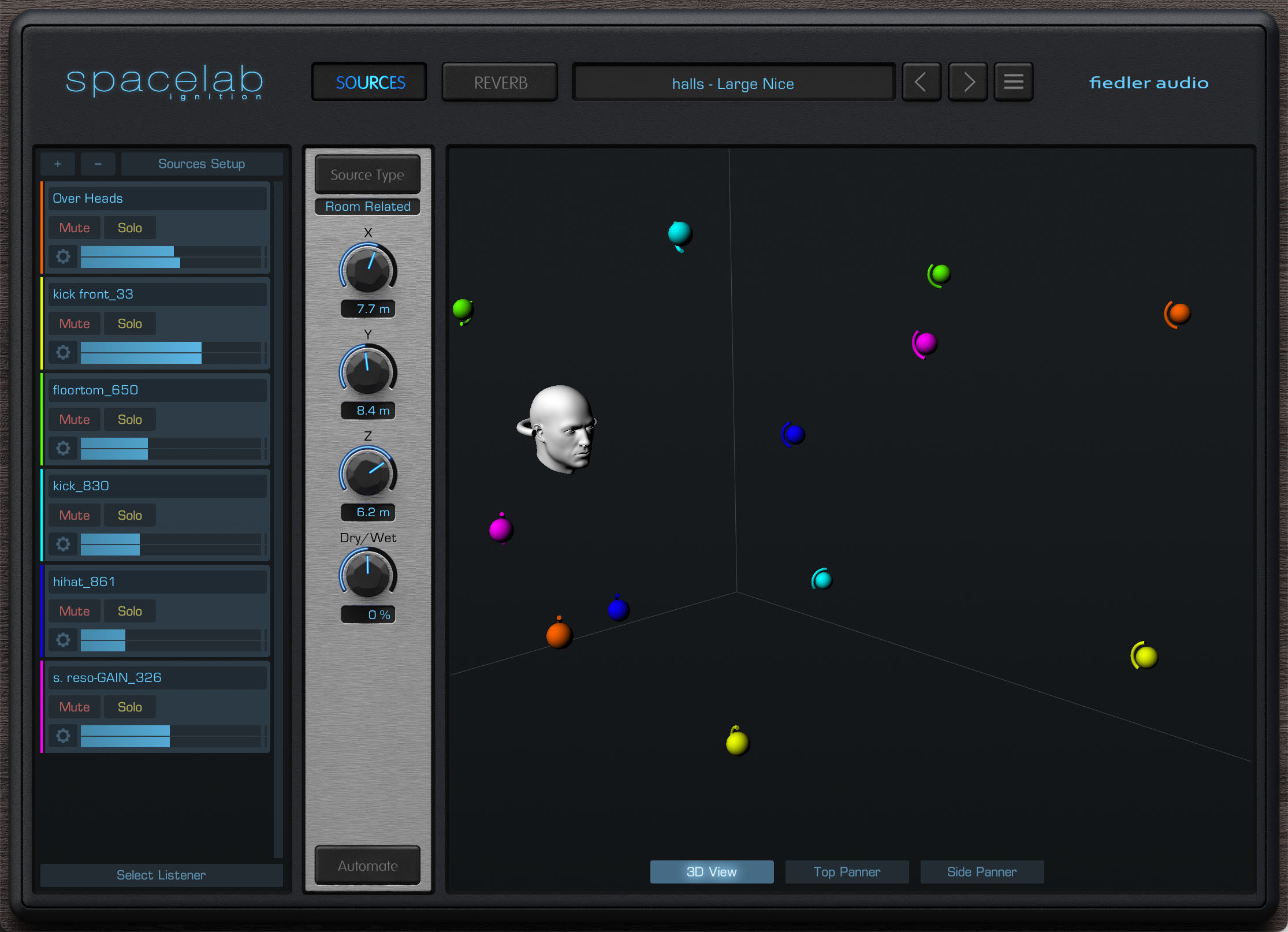Switch to the REVERB tab
This screenshot has width=1288, height=932.
point(500,83)
